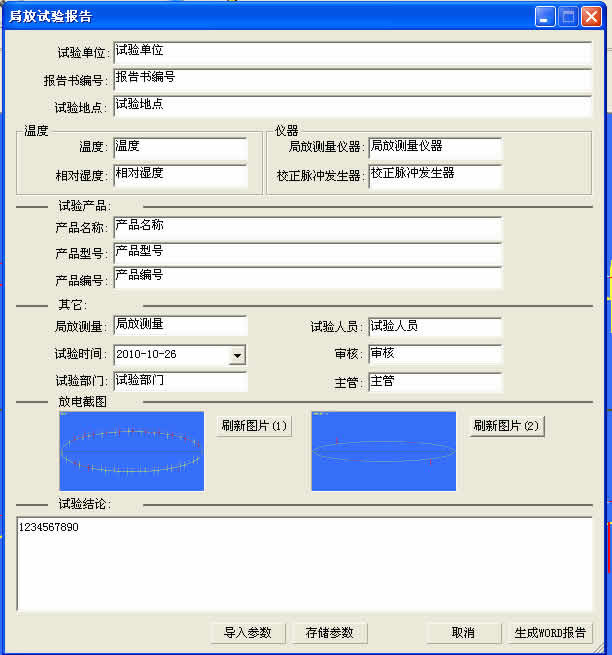Select the 局放测量仪器 input field
Screen dimensions: 612x655
point(435,149)
